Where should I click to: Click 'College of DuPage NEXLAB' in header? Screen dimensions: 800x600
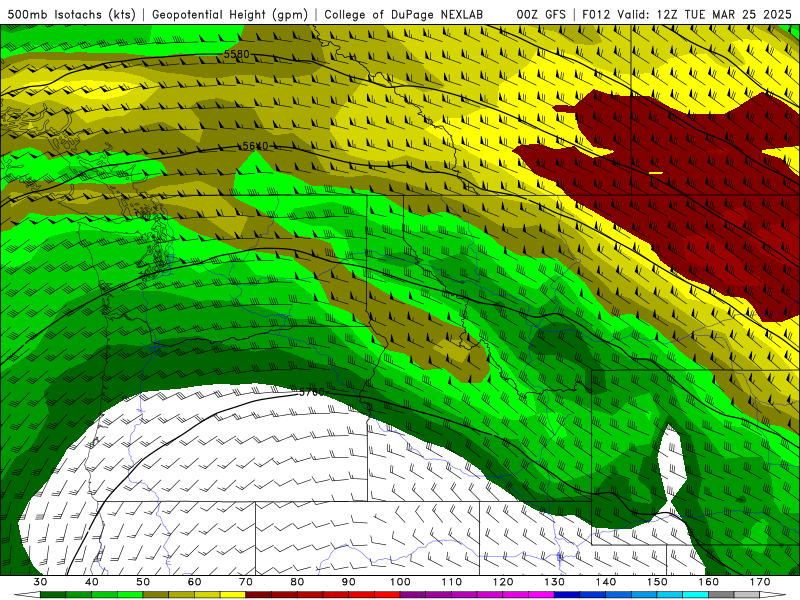(x=404, y=15)
